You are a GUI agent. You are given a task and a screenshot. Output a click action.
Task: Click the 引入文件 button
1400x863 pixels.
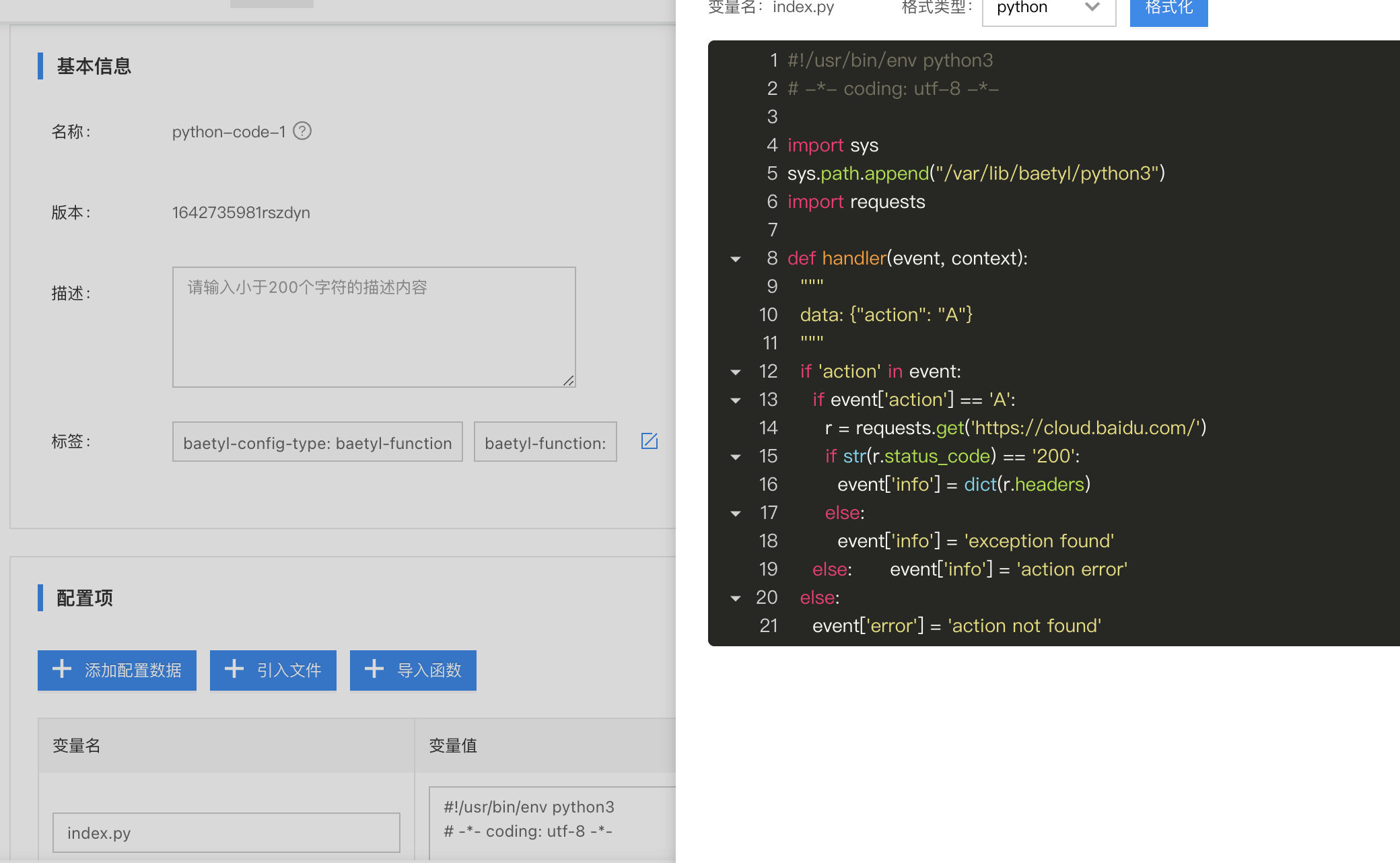pyautogui.click(x=273, y=670)
